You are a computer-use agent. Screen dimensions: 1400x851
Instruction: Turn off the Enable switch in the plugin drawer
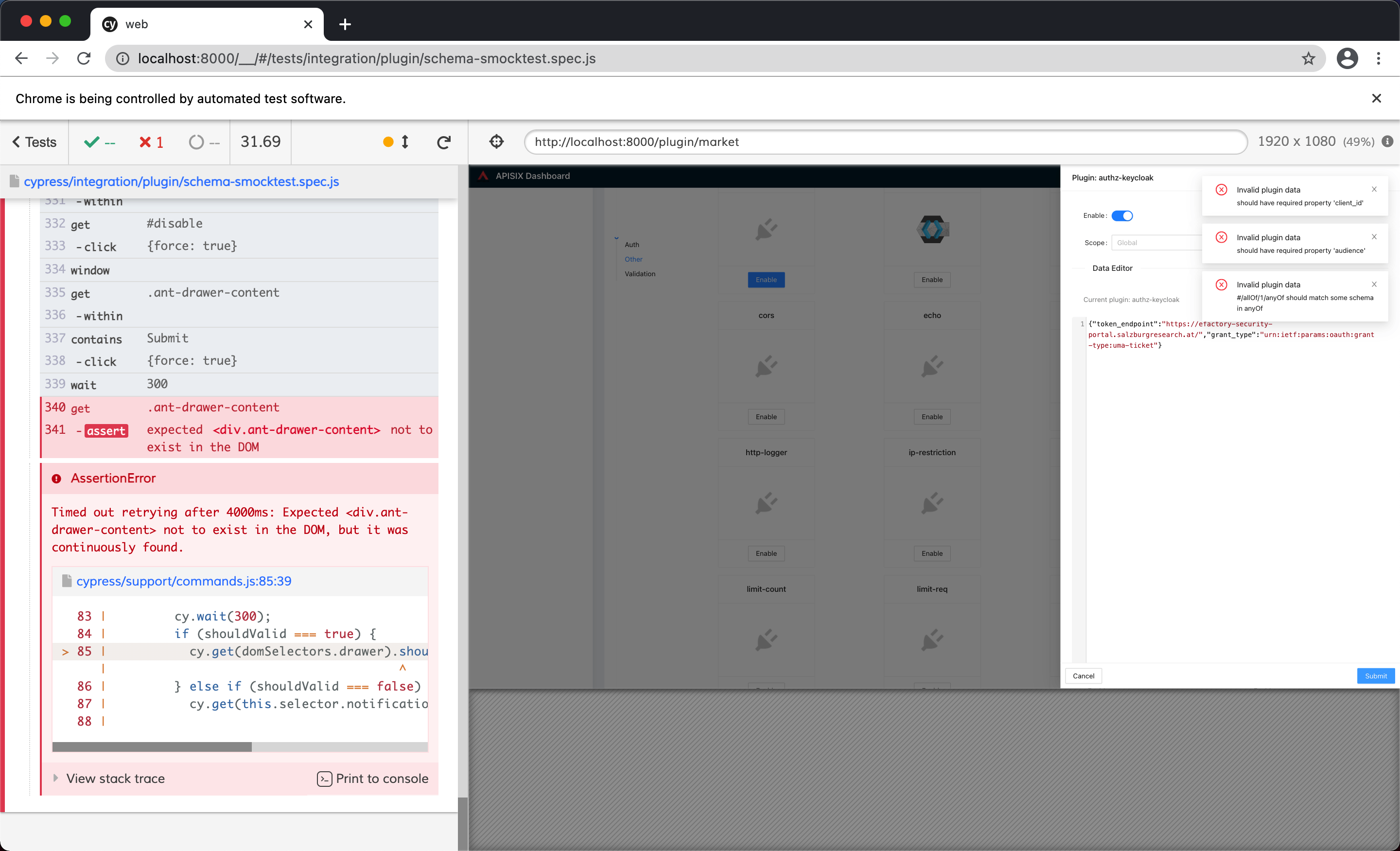(1122, 215)
